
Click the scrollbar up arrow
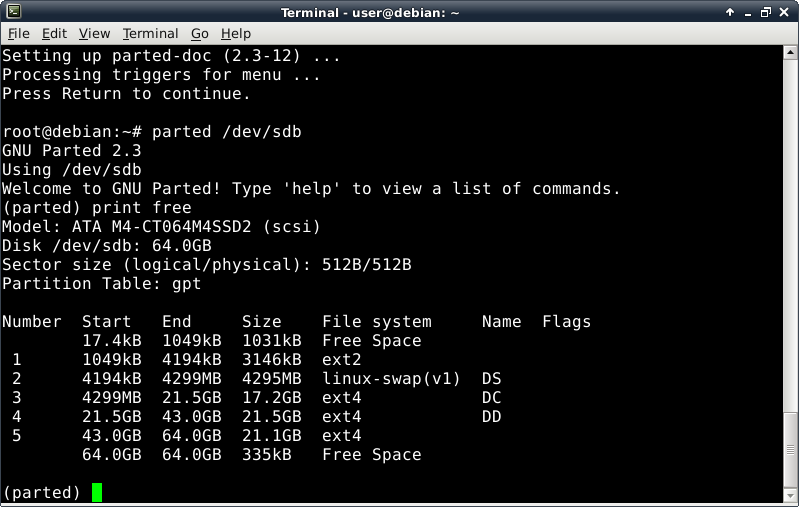[x=790, y=53]
